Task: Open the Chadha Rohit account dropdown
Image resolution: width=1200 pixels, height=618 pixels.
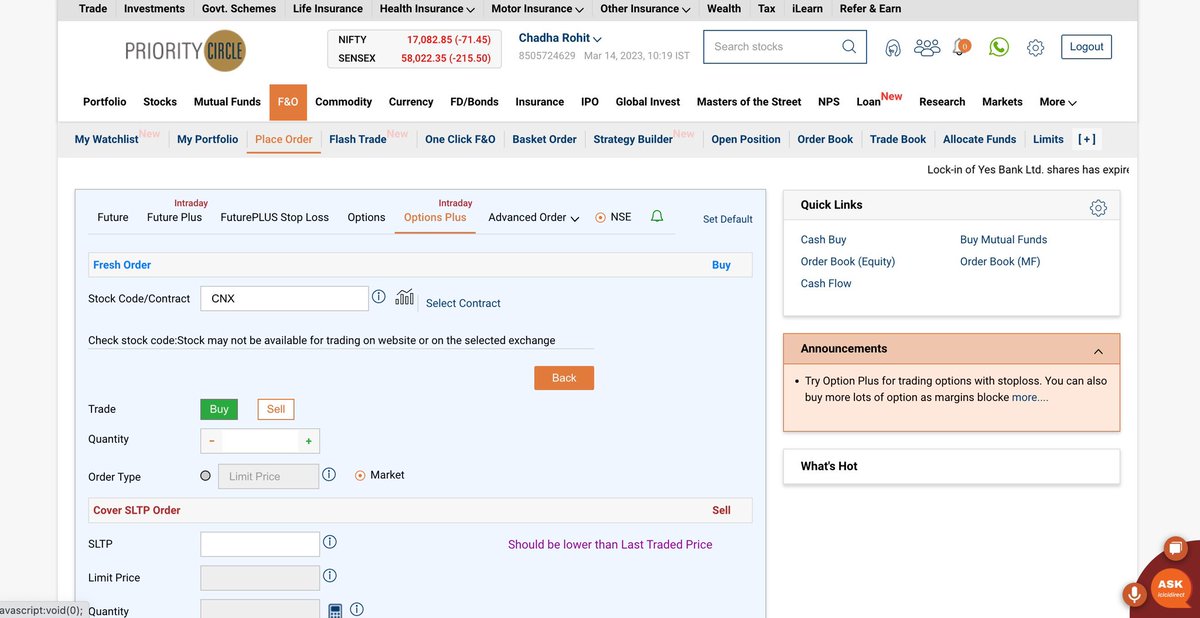Action: 560,38
